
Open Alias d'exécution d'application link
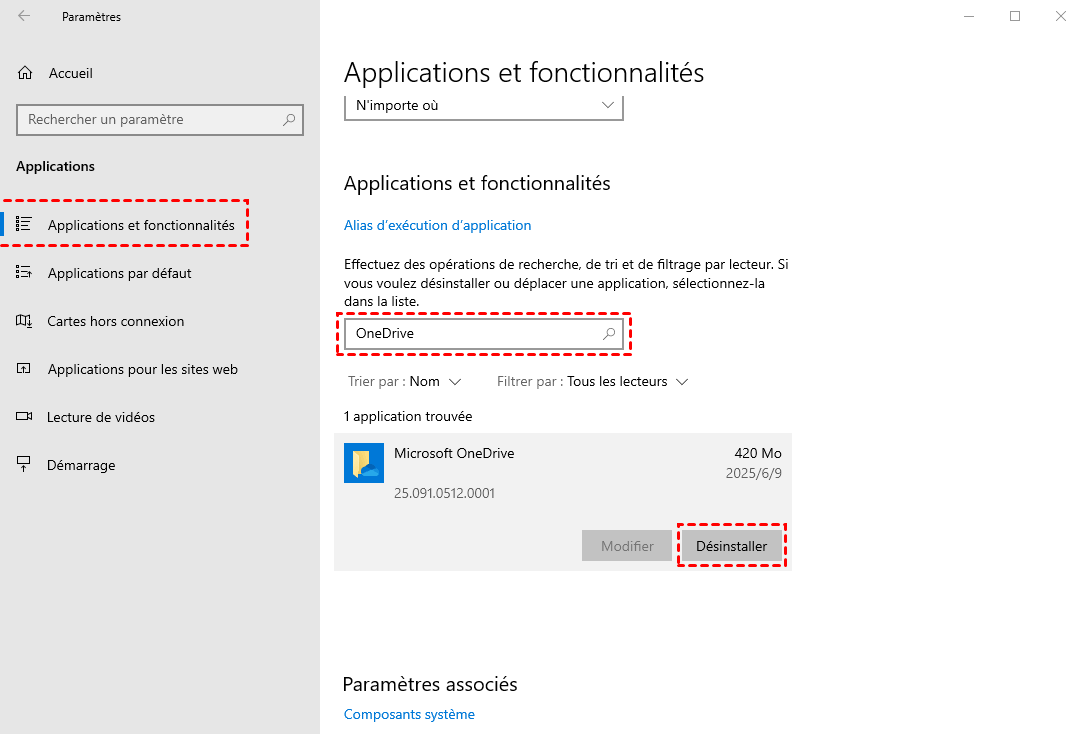[x=437, y=225]
